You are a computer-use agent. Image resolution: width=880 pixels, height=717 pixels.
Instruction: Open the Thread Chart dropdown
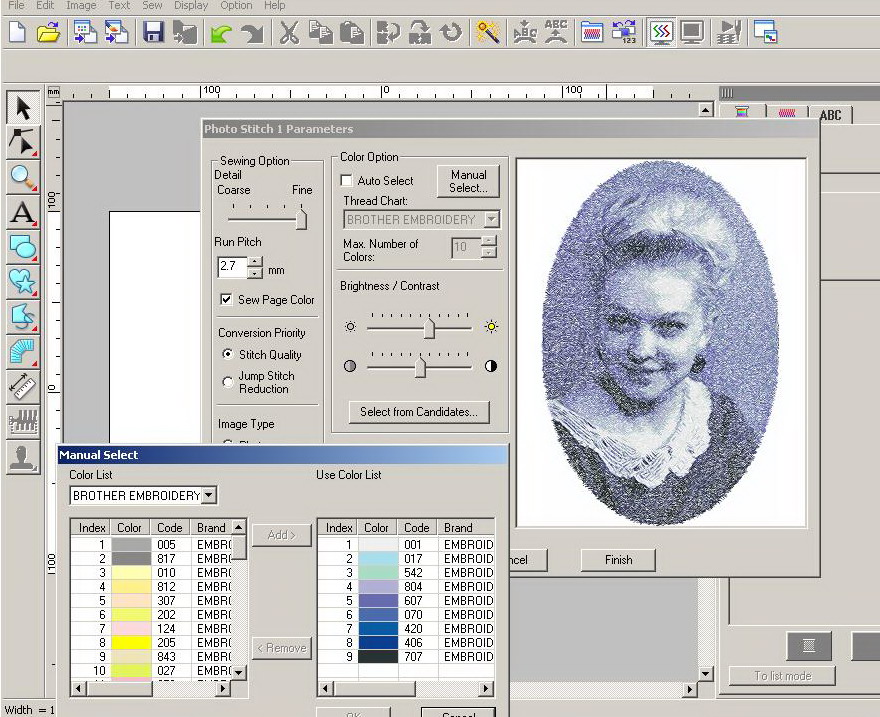491,219
